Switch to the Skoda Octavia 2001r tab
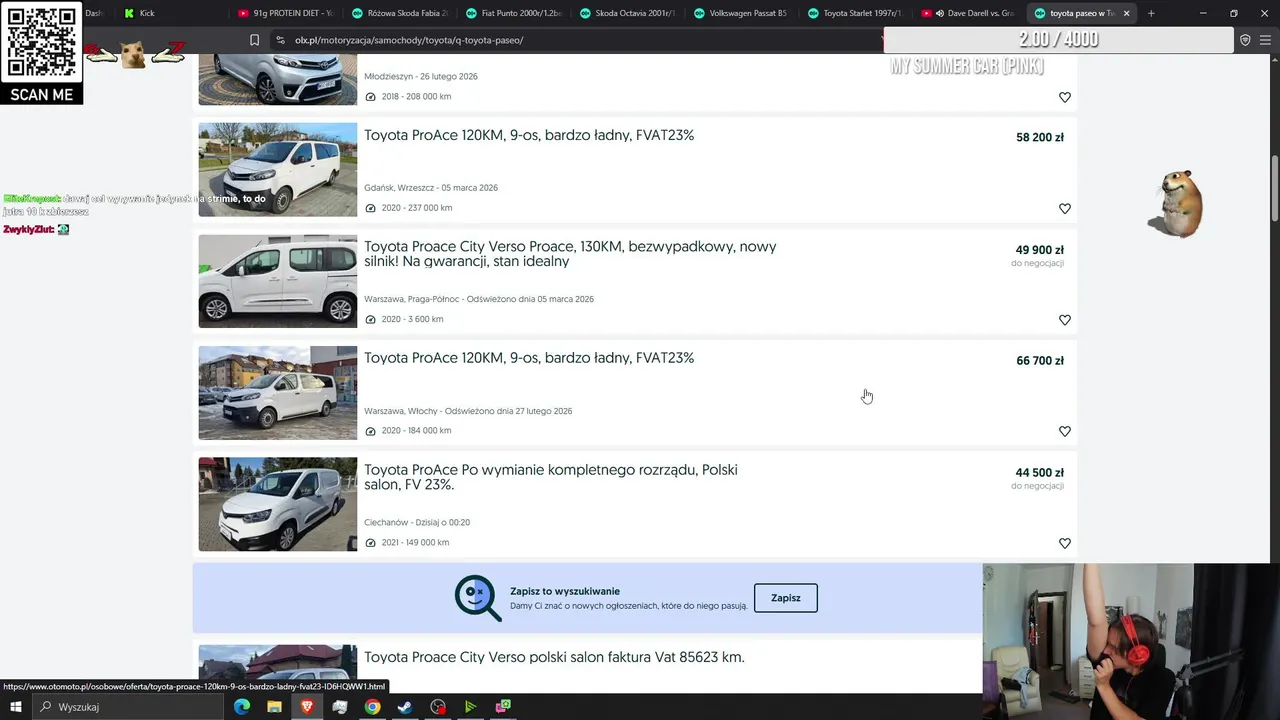The image size is (1280, 720). (x=628, y=13)
